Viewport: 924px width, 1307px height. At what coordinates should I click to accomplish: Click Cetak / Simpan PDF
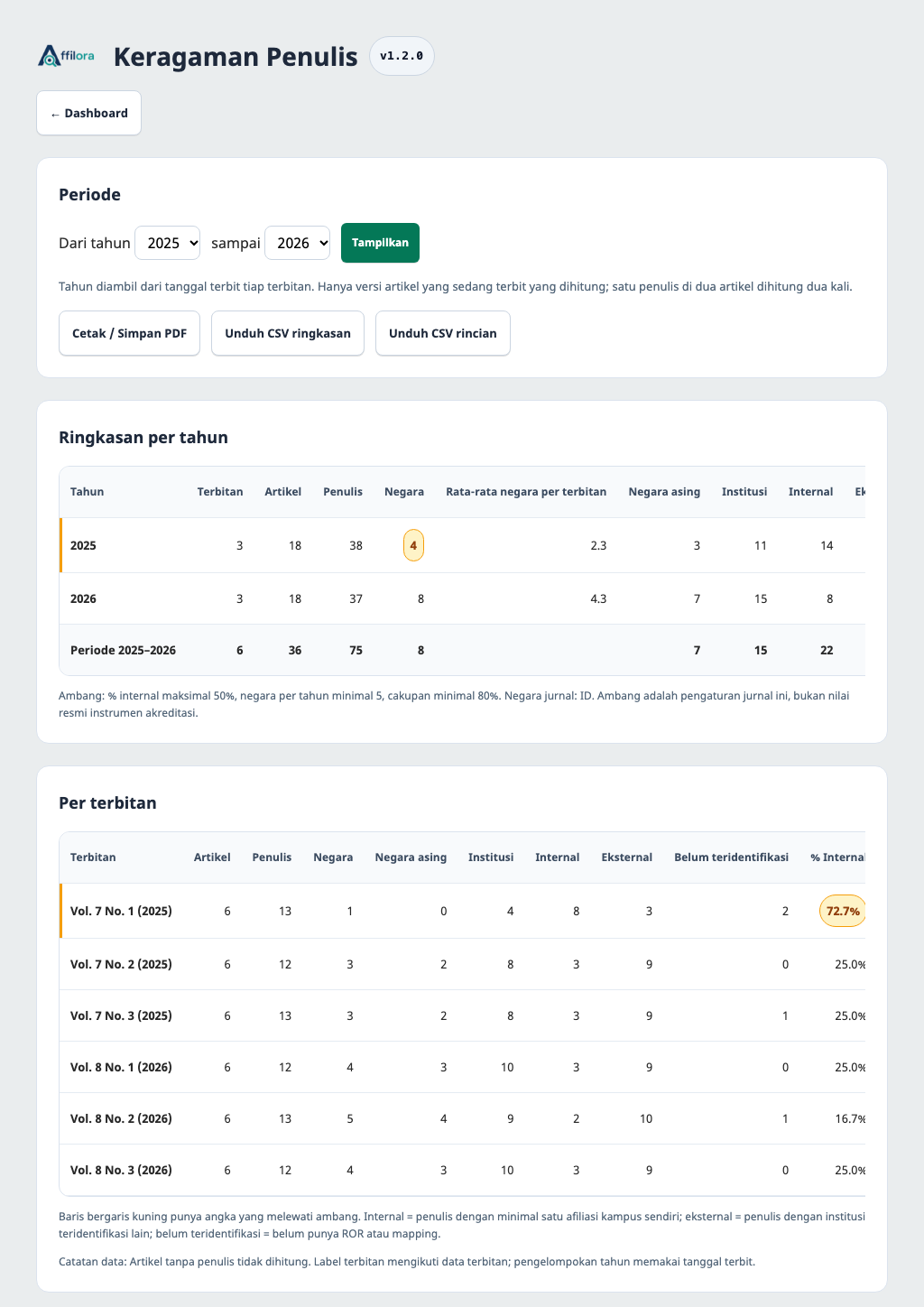click(129, 333)
